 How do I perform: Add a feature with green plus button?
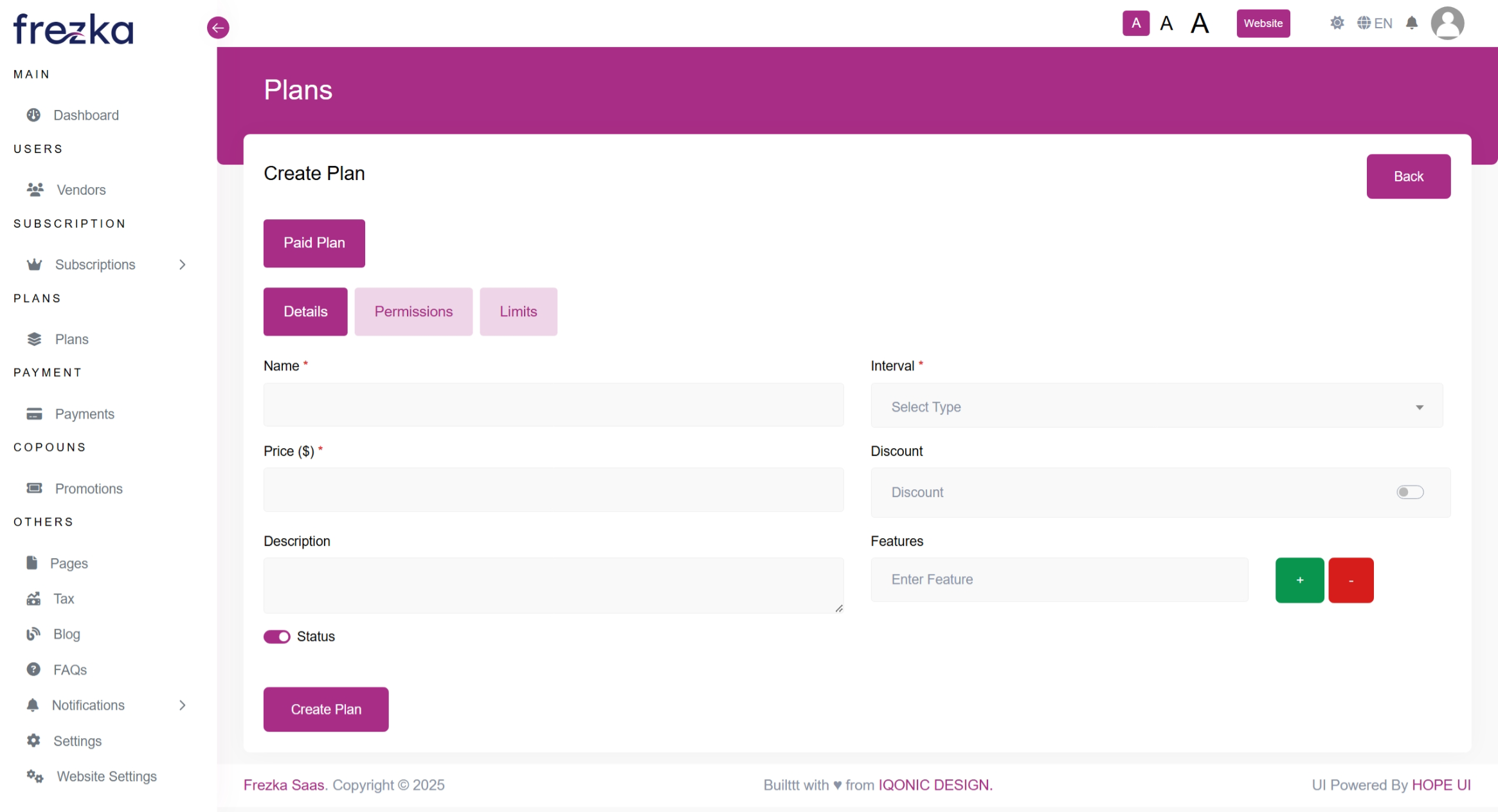1299,581
